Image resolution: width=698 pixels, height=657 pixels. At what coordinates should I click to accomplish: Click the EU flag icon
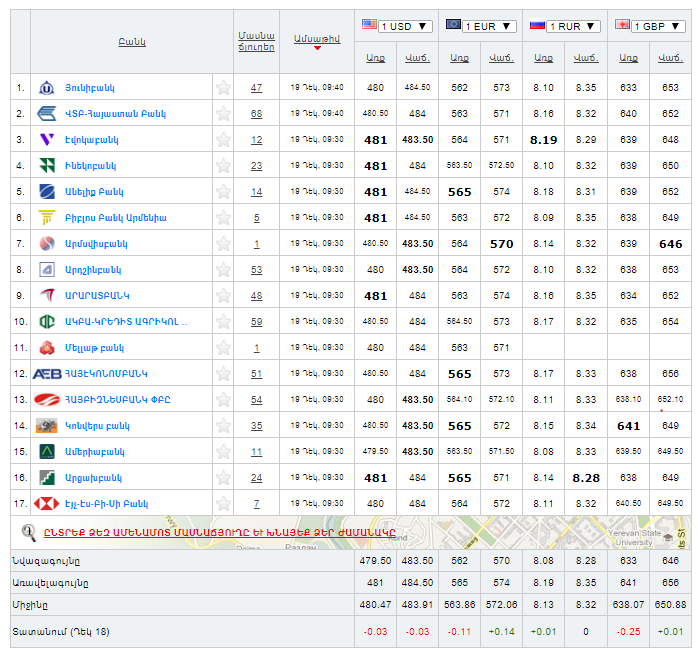(454, 24)
